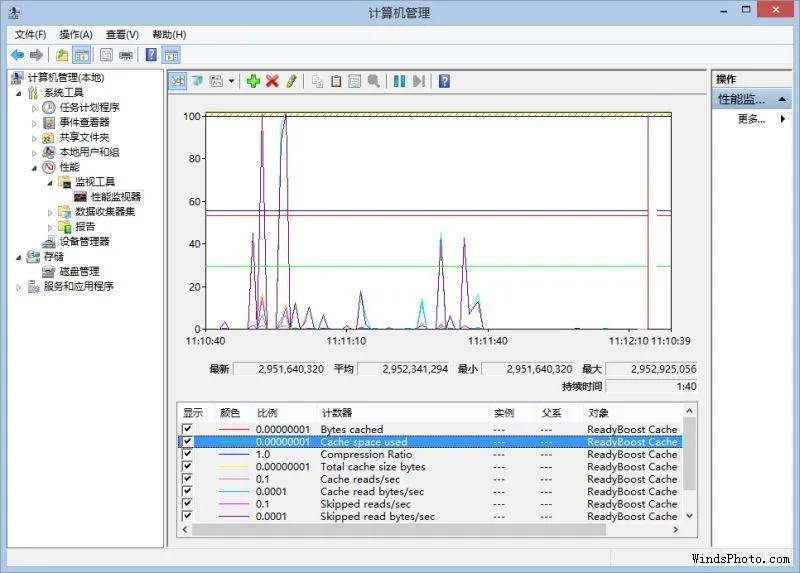Click the Highlight pencil icon
800x573 pixels.
click(x=291, y=81)
